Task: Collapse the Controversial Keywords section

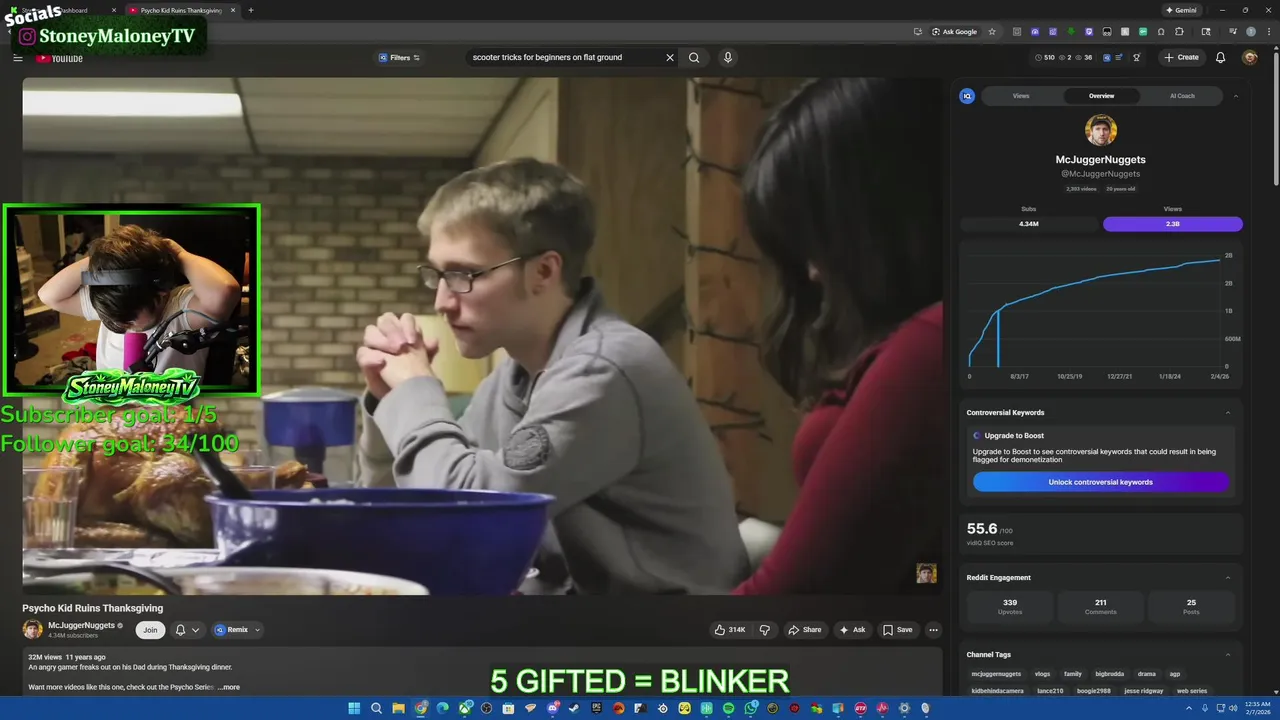Action: pyautogui.click(x=1228, y=412)
